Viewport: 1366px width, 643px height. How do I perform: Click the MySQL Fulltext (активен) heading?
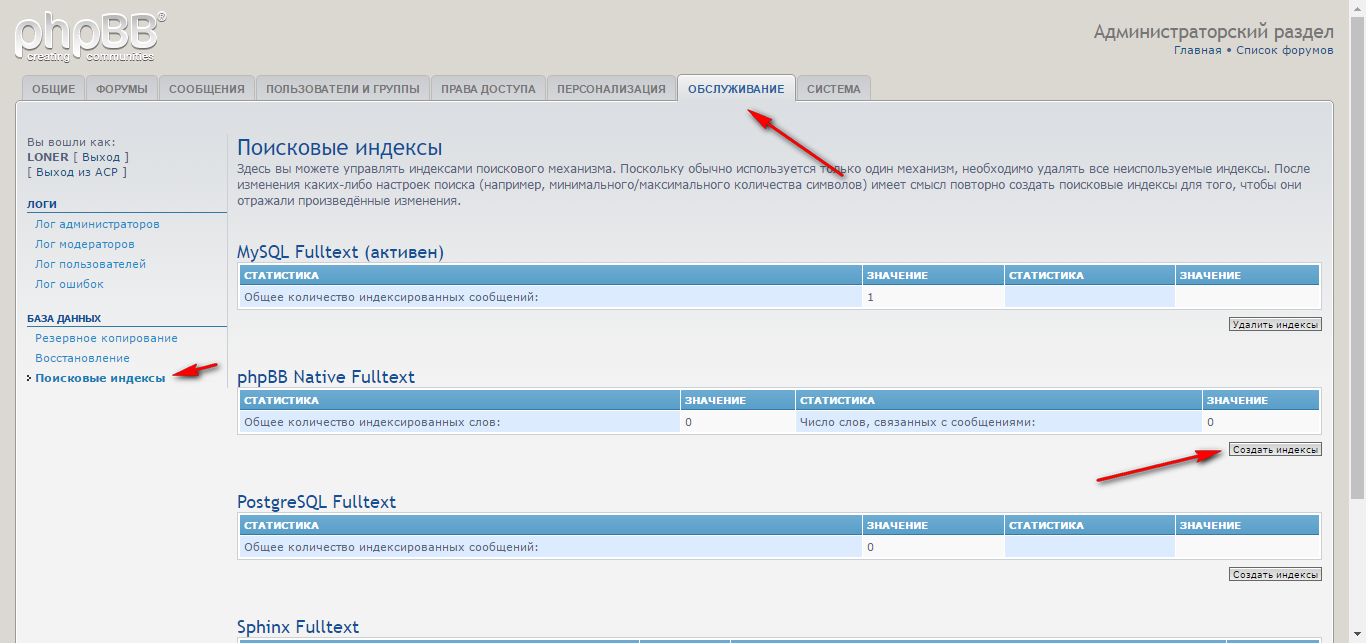pos(340,252)
